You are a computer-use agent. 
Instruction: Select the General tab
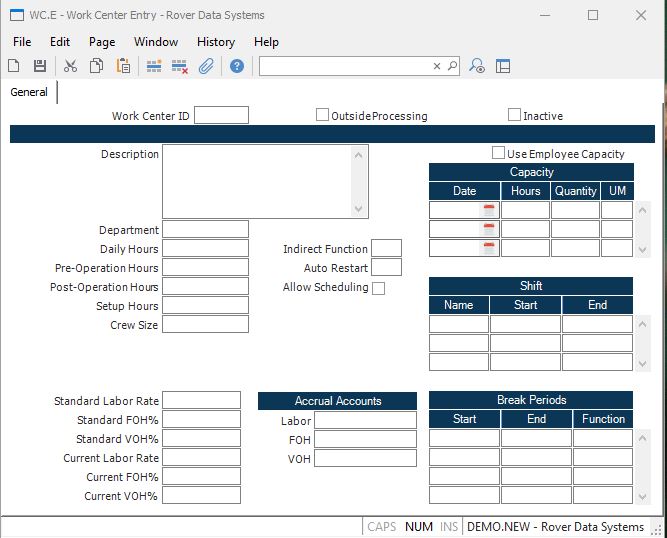point(29,92)
